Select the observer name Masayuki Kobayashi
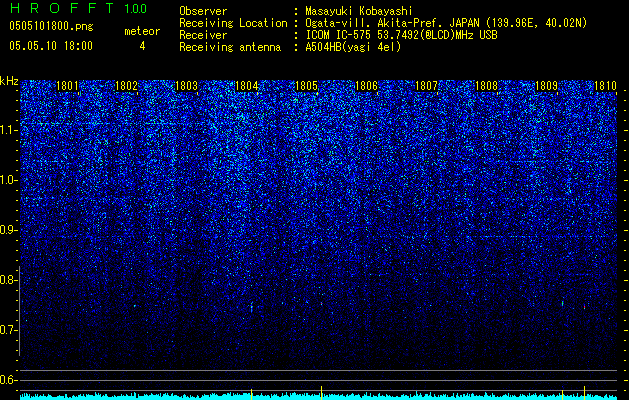The width and height of the screenshot is (629, 400). point(359,11)
